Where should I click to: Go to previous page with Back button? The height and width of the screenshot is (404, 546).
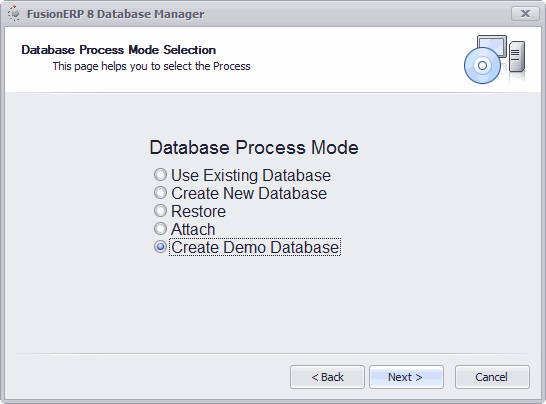click(327, 377)
